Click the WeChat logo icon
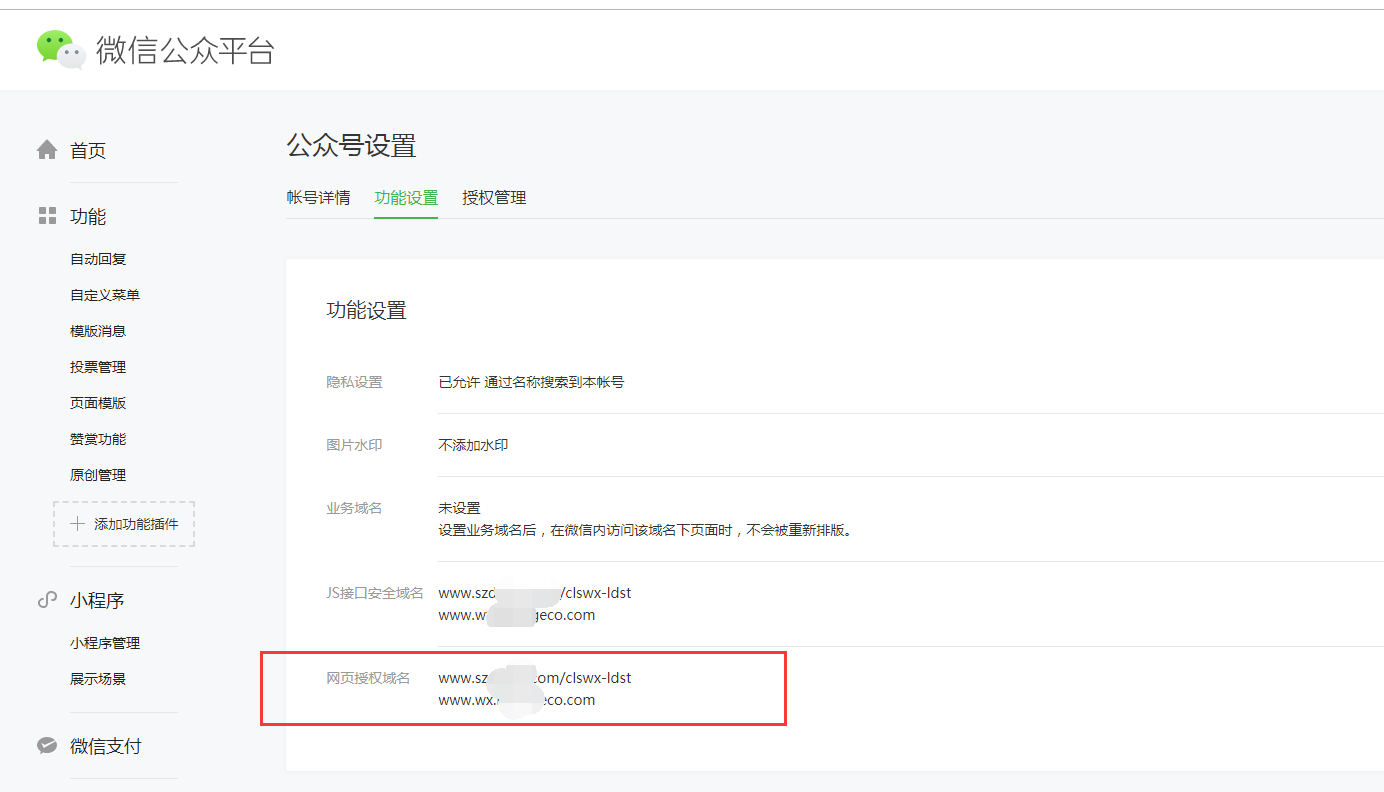The height and width of the screenshot is (792, 1384). point(61,49)
